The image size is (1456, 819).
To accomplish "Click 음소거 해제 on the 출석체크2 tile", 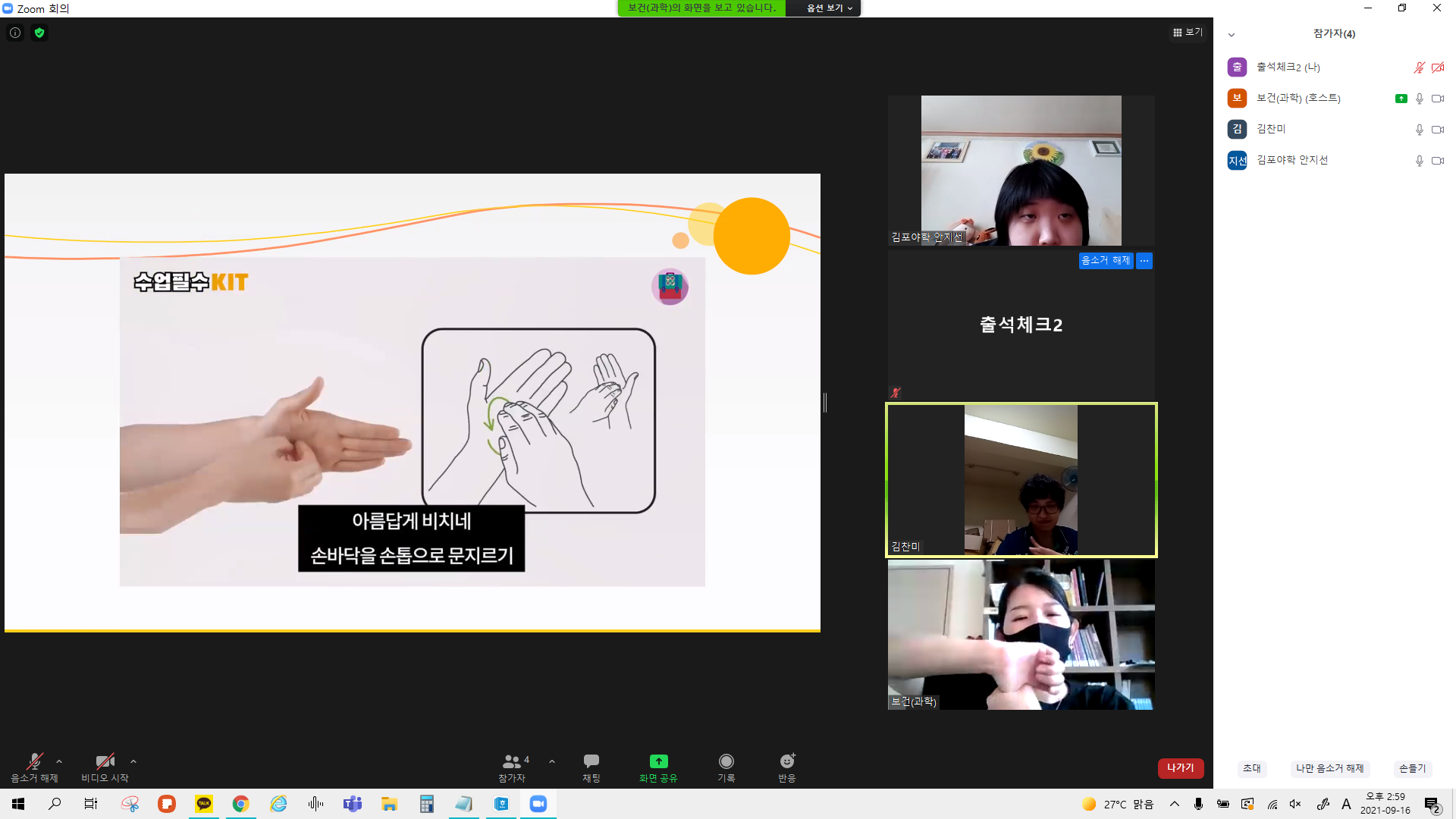I will [1106, 260].
